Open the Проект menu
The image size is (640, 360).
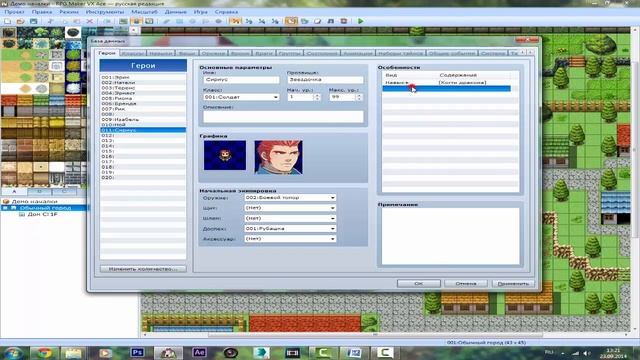(x=14, y=12)
